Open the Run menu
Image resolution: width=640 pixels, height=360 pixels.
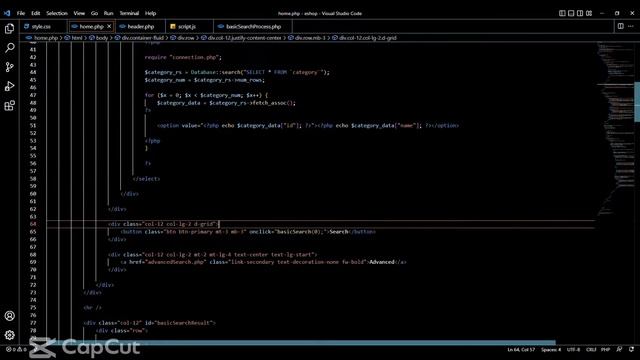click(108, 13)
